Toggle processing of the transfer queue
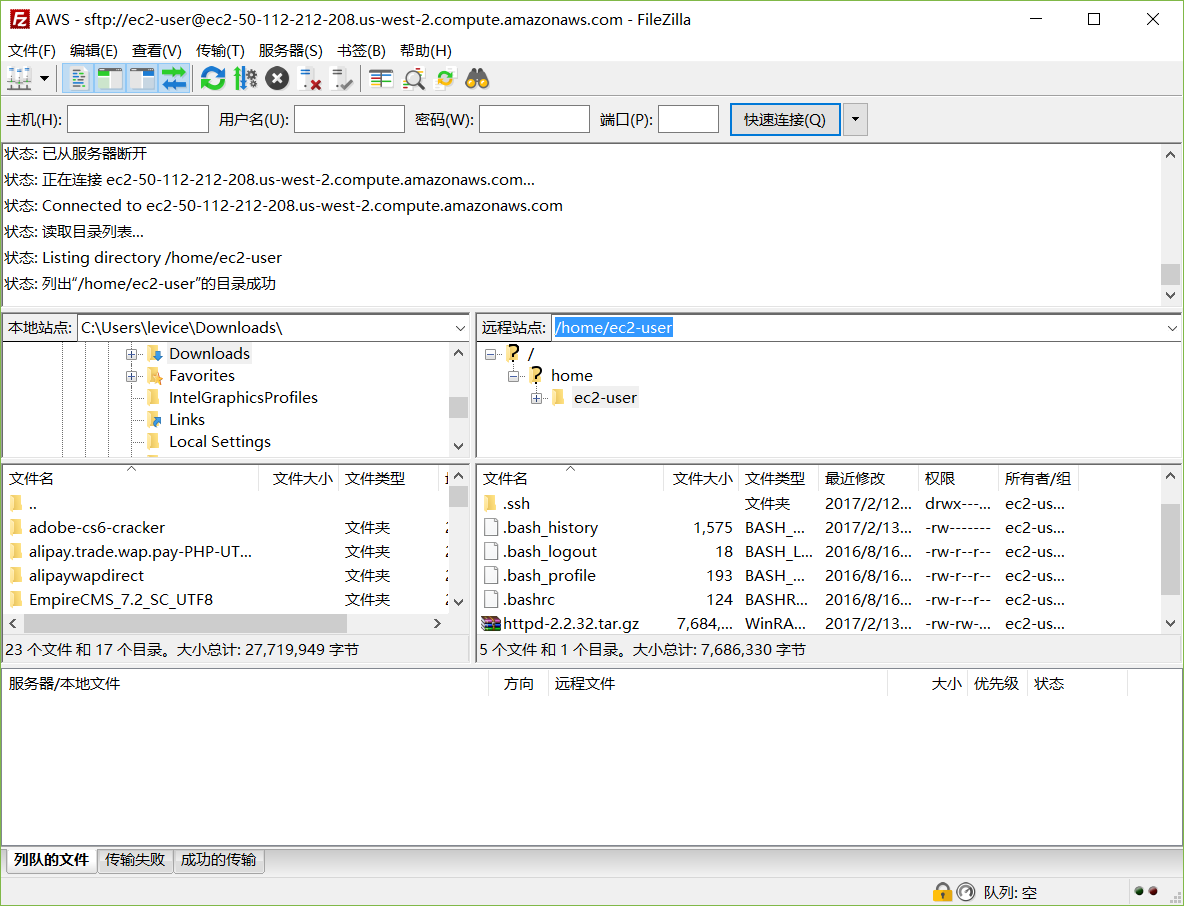The height and width of the screenshot is (906, 1184). pos(245,79)
